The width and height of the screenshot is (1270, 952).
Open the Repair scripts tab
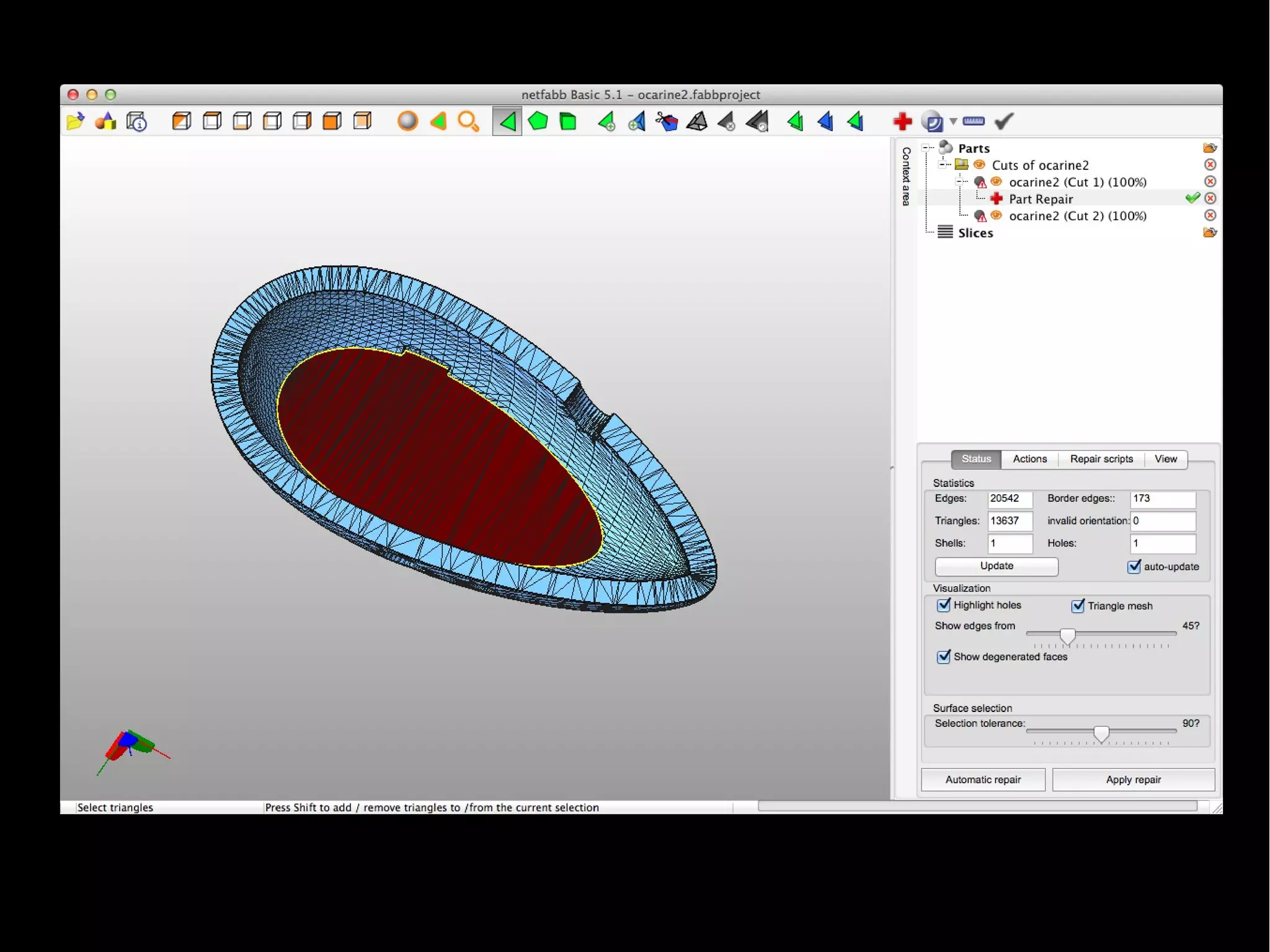[x=1101, y=459]
